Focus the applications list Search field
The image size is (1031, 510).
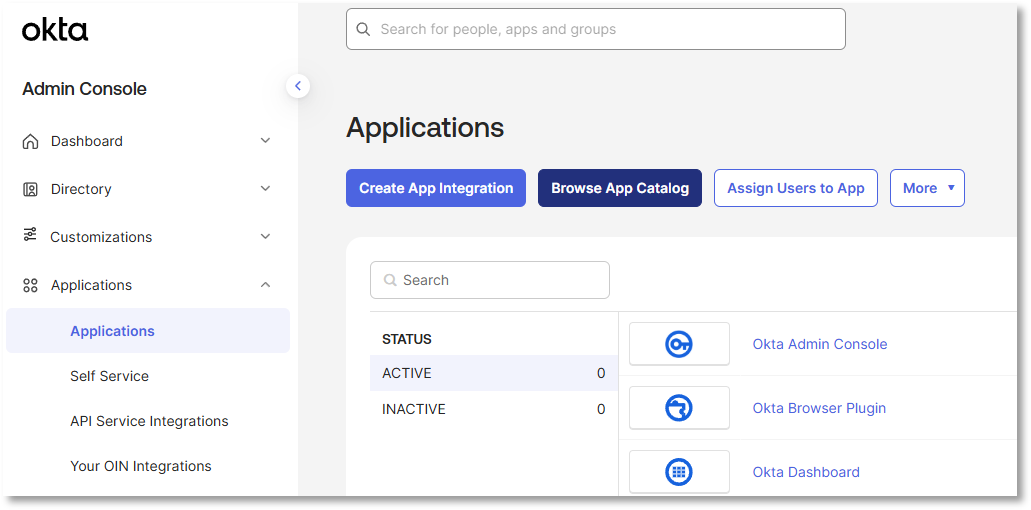coord(490,280)
